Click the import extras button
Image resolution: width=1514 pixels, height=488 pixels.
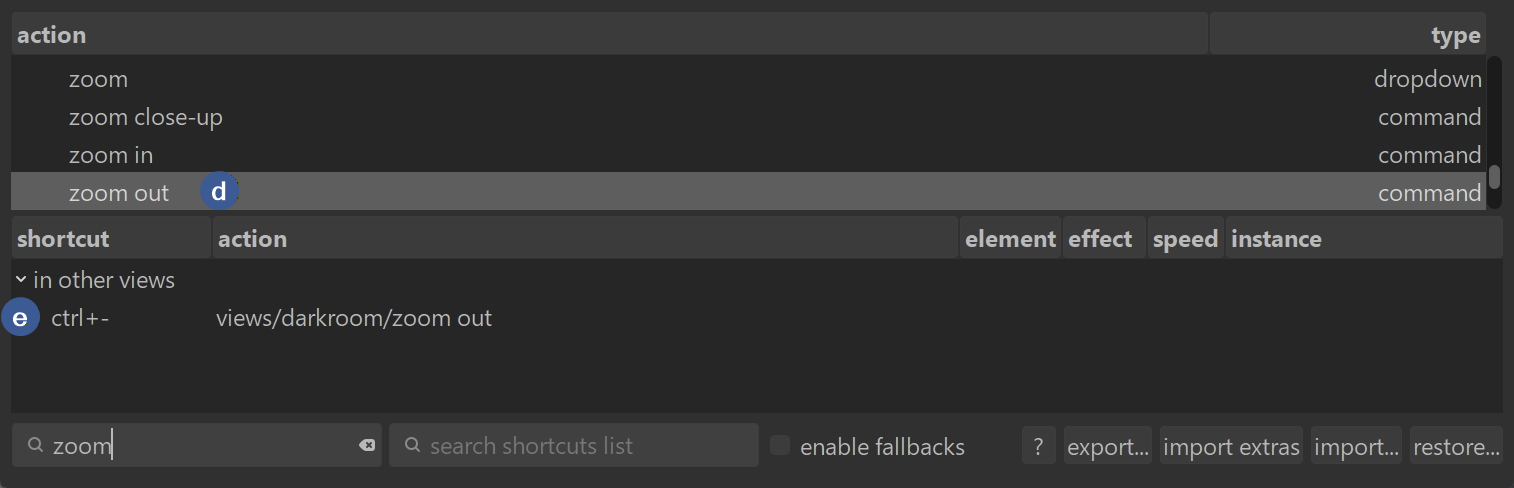coord(1231,446)
